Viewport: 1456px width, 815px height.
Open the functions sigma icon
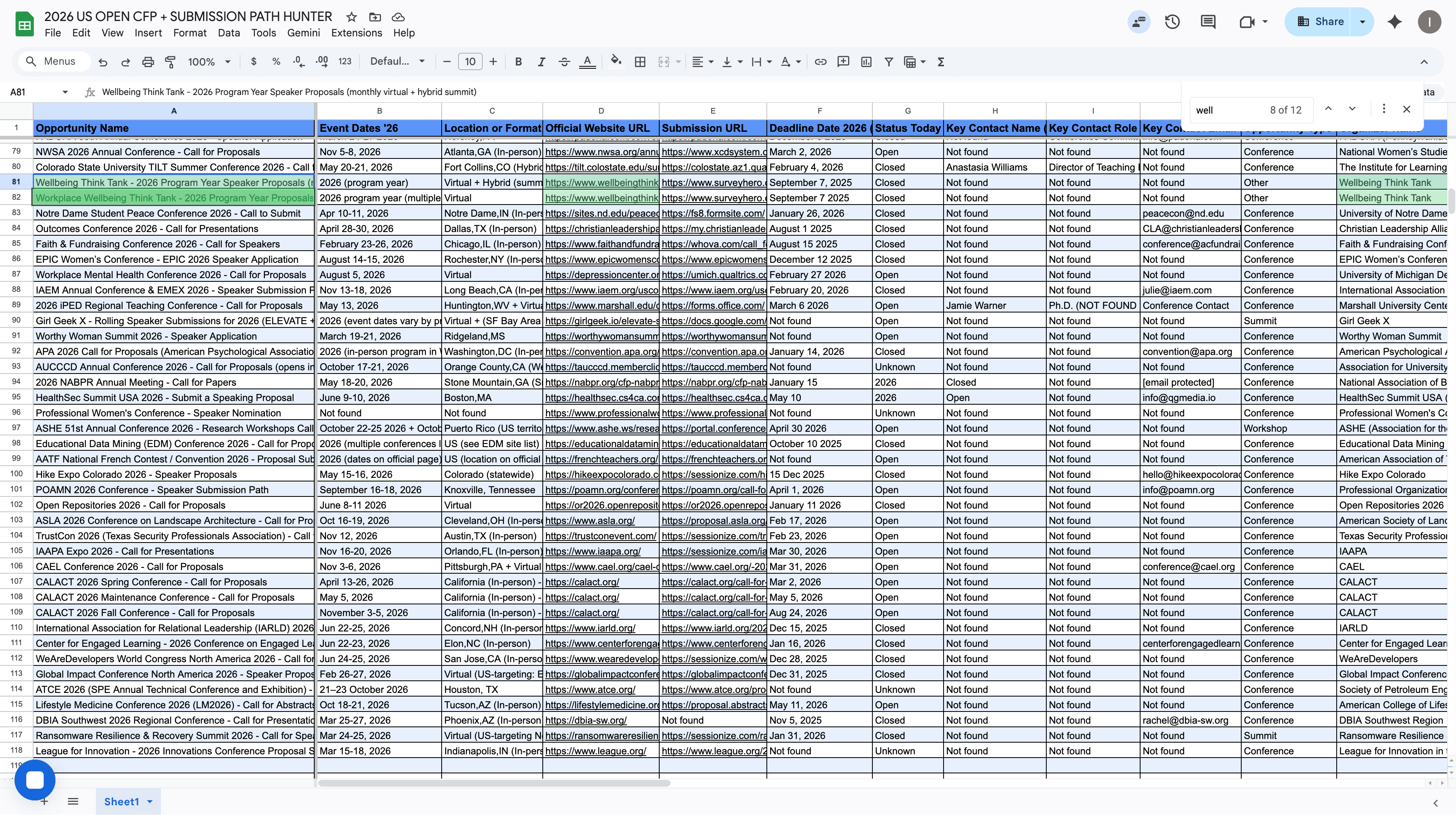coord(940,61)
